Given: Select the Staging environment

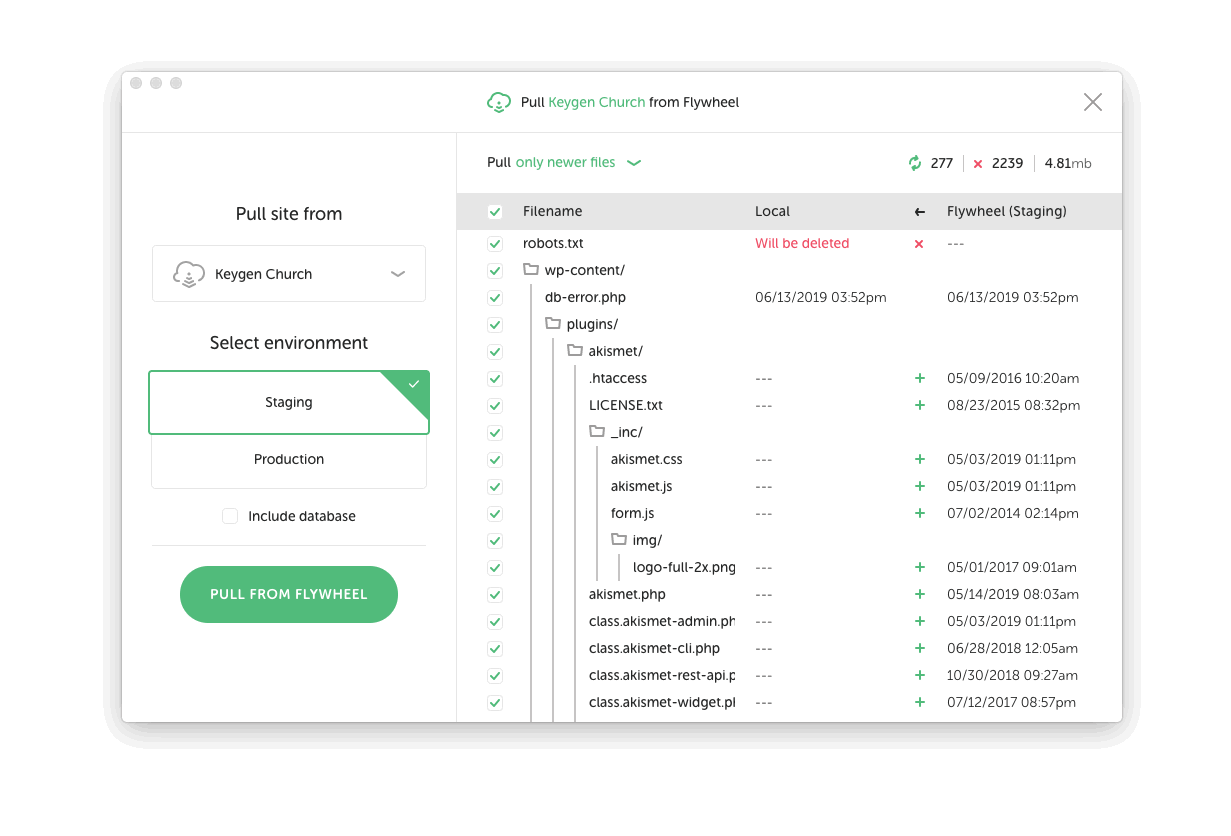Looking at the screenshot, I should 289,403.
